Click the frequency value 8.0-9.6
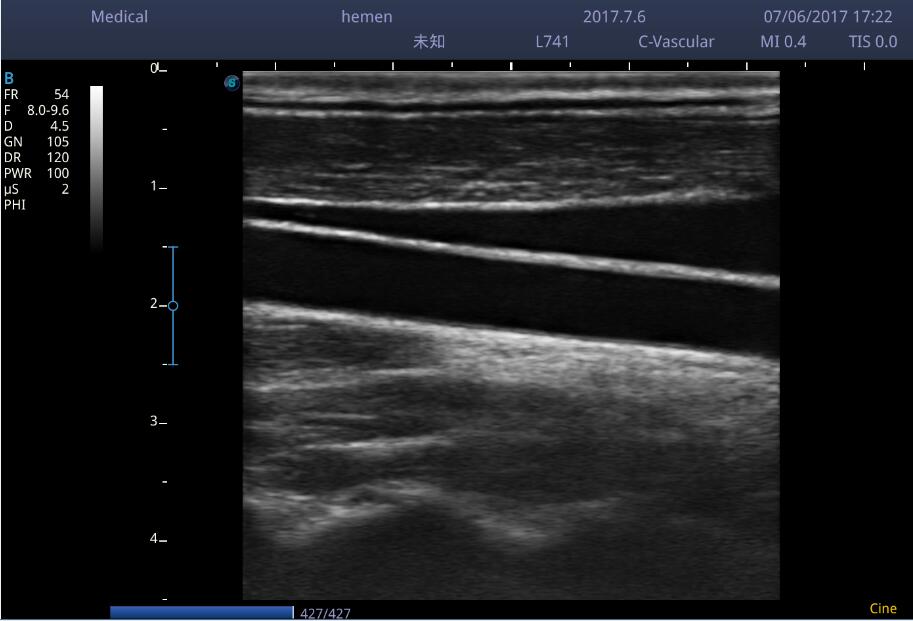The height and width of the screenshot is (621, 913). click(x=48, y=110)
